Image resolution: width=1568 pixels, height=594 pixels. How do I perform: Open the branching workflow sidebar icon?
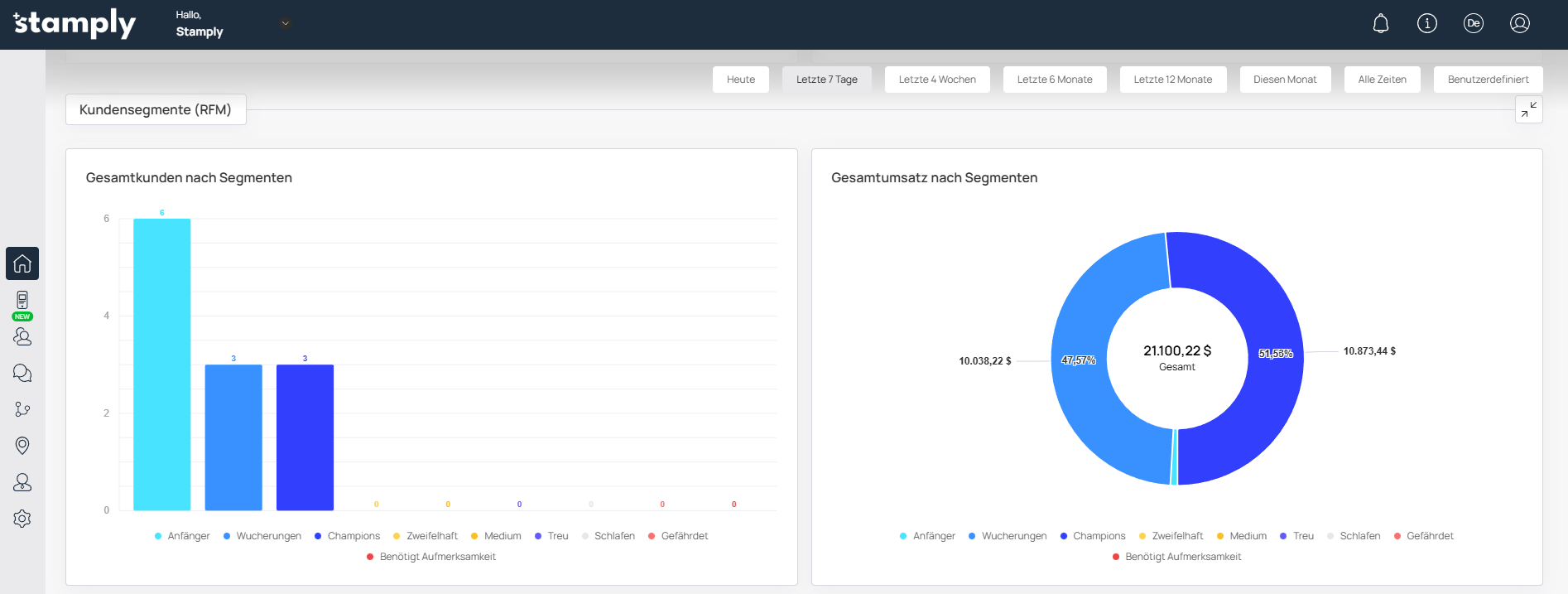pyautogui.click(x=22, y=409)
